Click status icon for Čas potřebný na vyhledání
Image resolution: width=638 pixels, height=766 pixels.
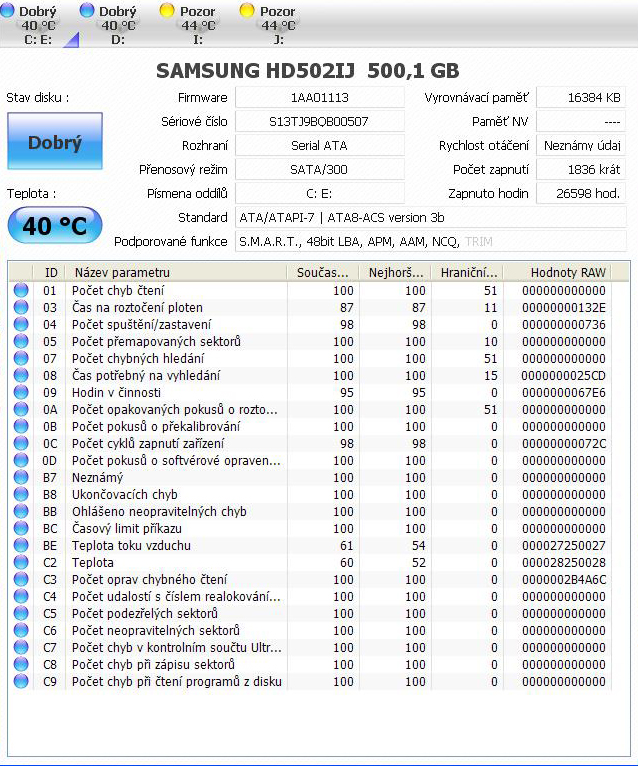(21, 375)
